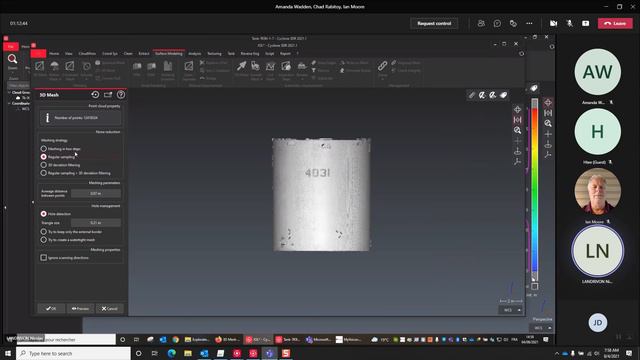
Task: Click the 'Triangle size' value field
Action: (96, 223)
